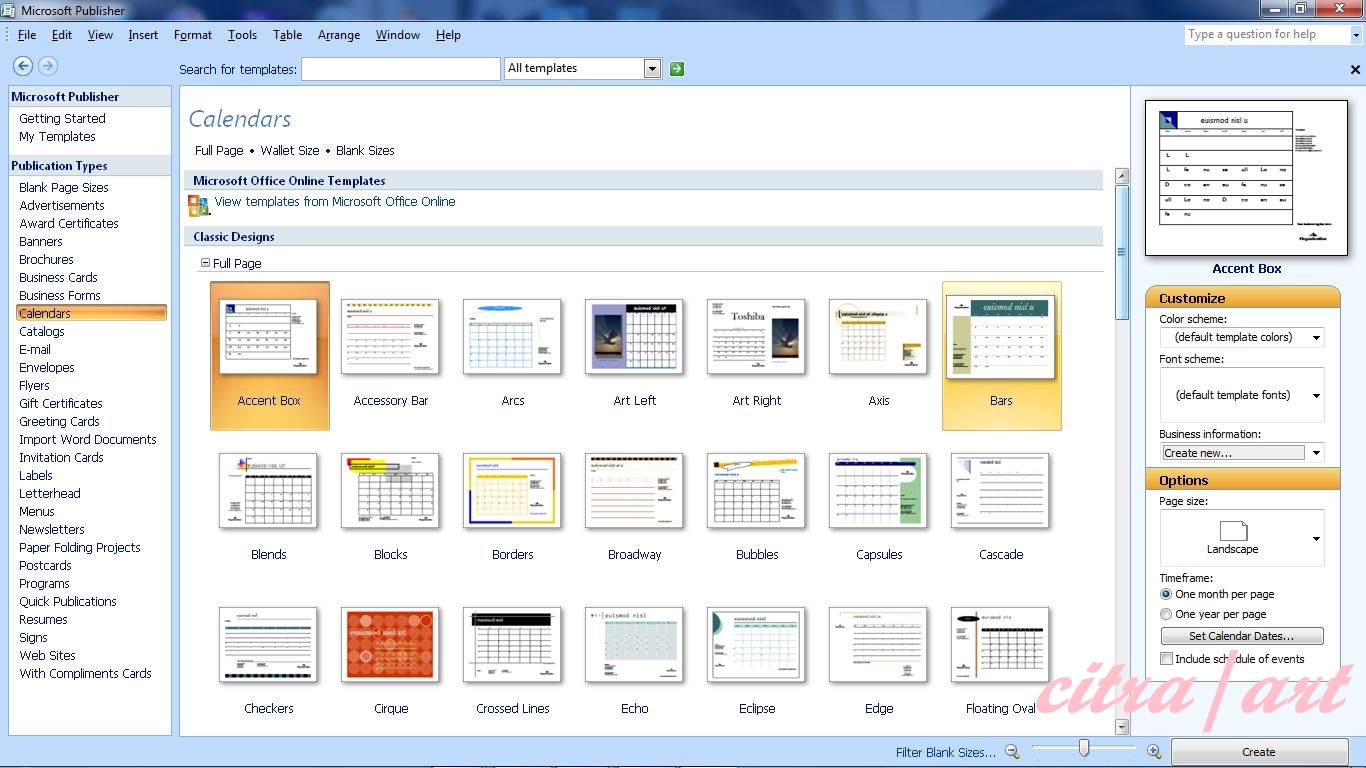
Task: Go back with the left arrow icon
Action: coord(23,66)
